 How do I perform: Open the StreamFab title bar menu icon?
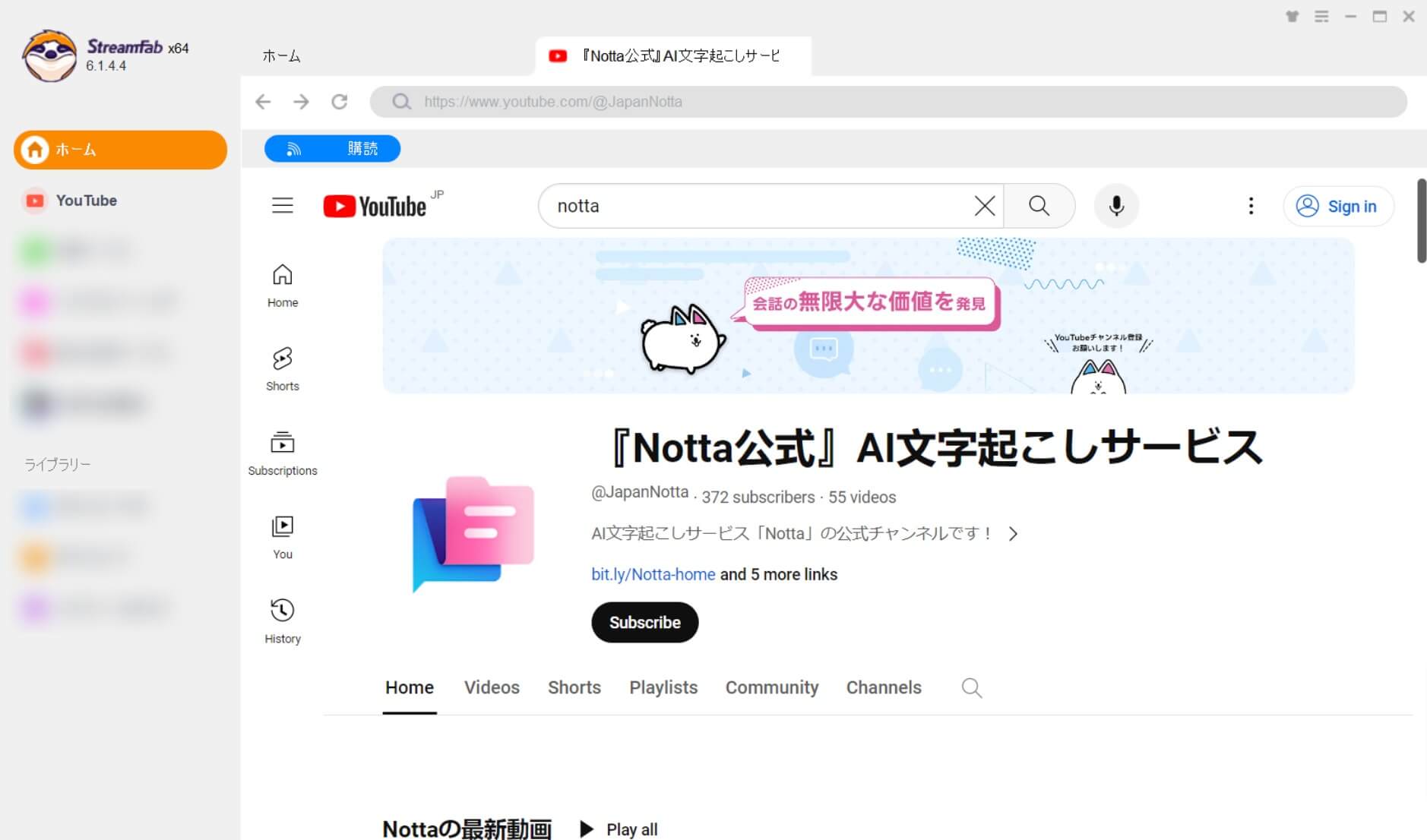tap(1321, 17)
